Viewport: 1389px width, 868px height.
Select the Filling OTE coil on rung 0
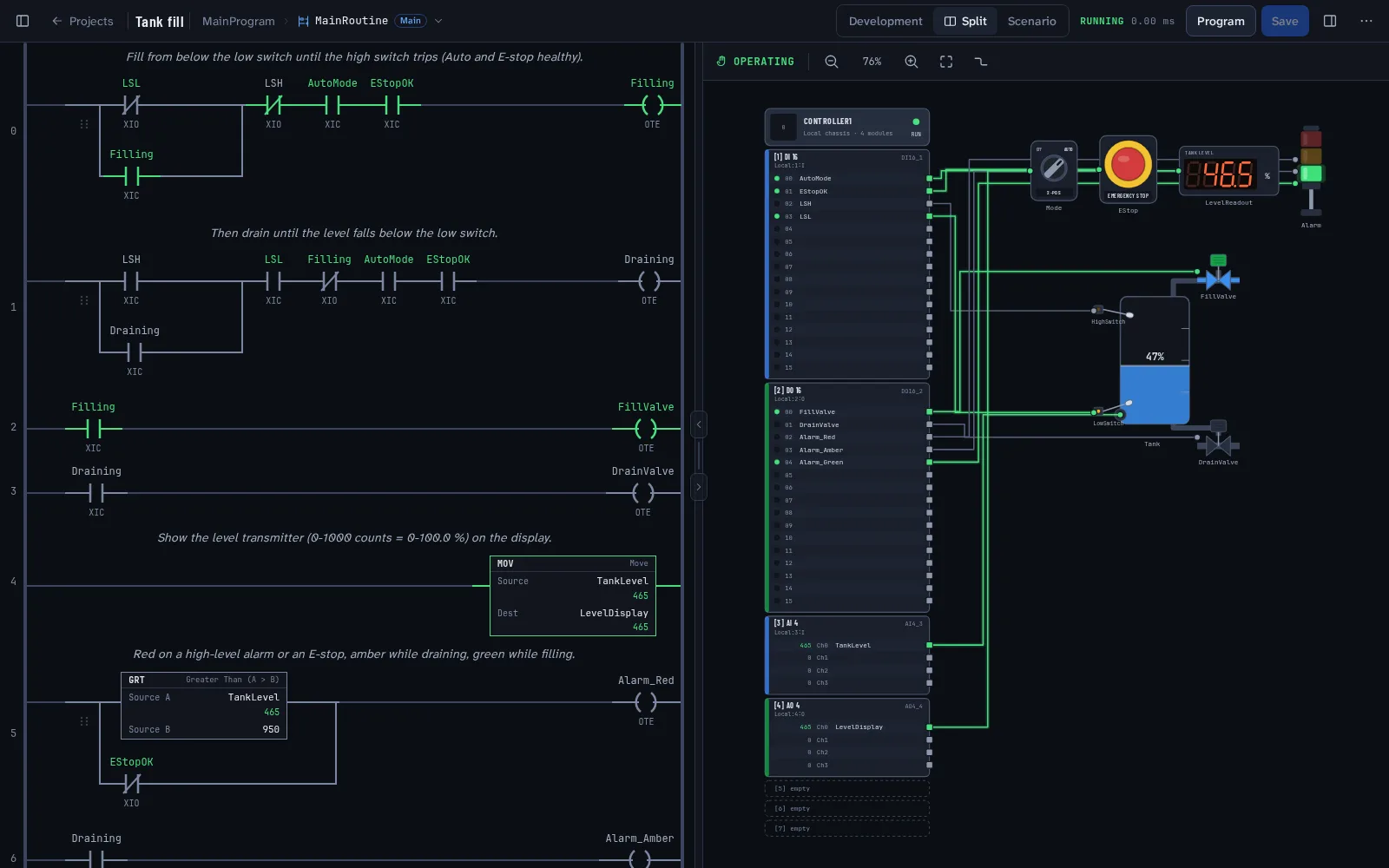click(x=652, y=105)
